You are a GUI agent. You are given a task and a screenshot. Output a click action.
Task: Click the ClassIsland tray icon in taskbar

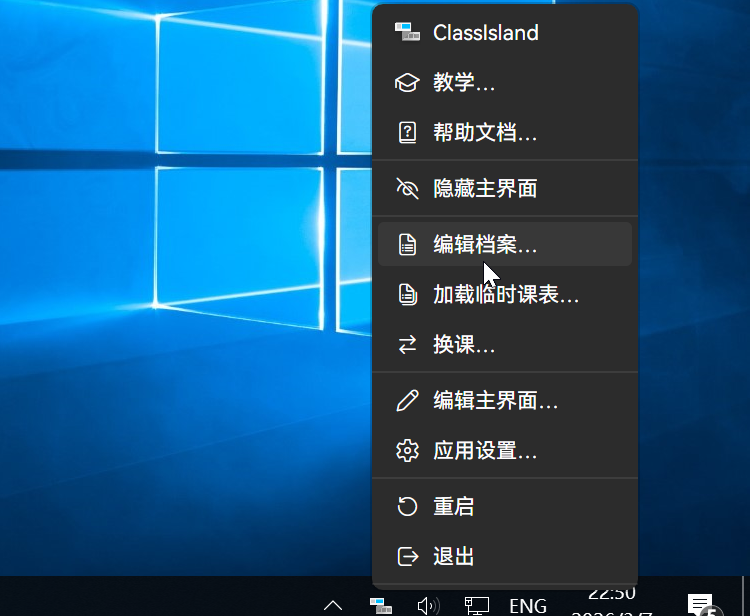coord(381,605)
